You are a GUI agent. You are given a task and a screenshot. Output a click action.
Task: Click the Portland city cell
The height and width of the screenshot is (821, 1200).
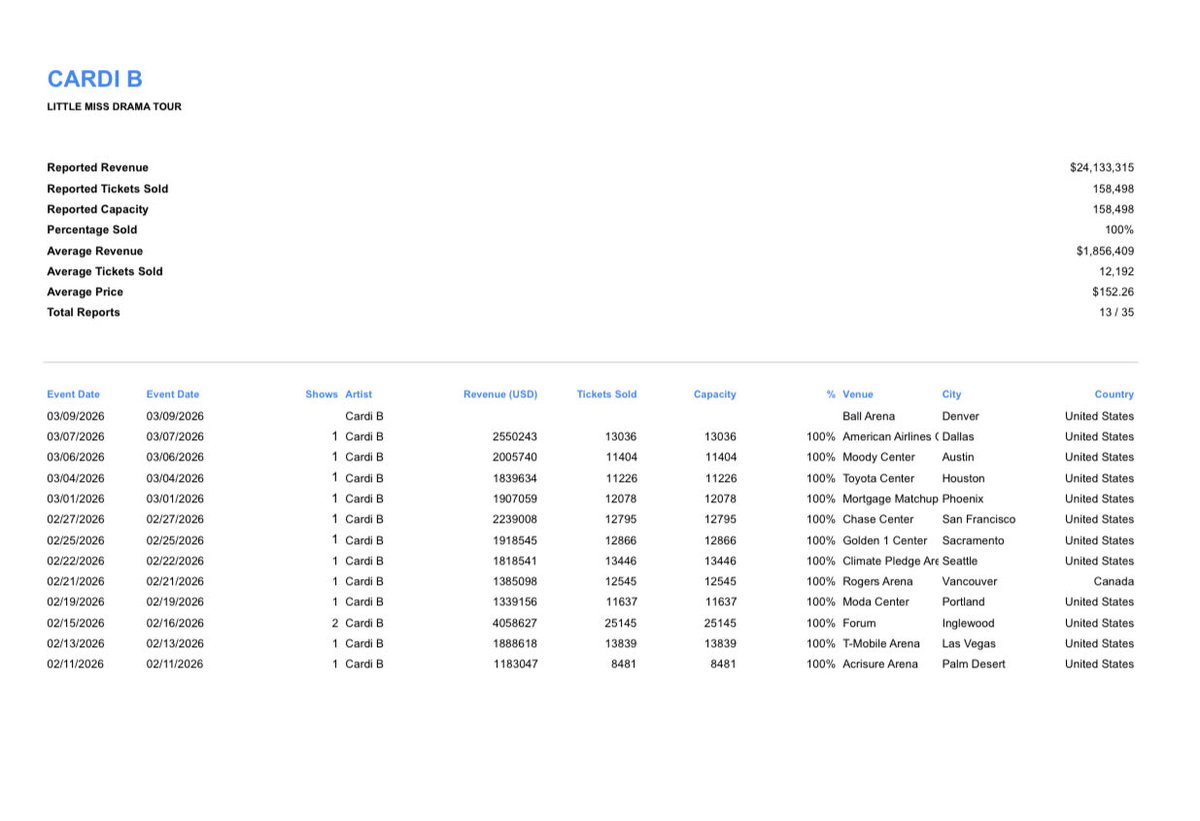coord(963,602)
